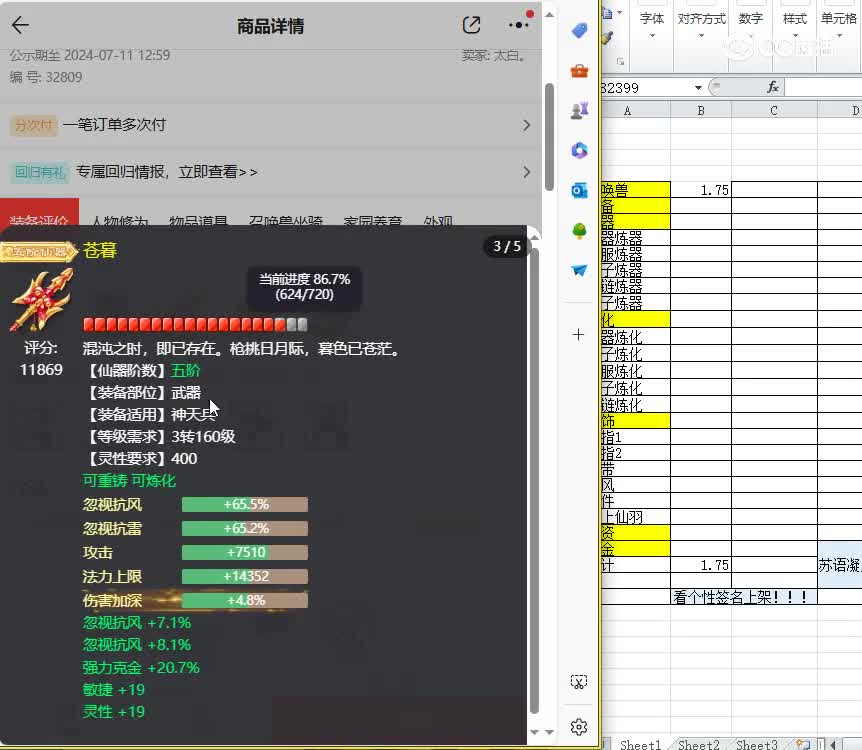Click the 法力上限 +14352 stat bar
The width and height of the screenshot is (862, 750).
245,576
